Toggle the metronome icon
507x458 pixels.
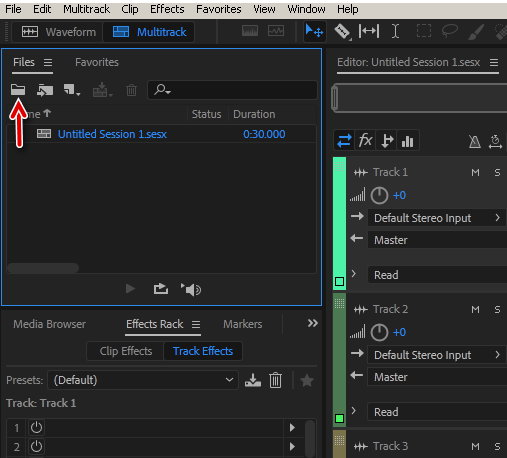pos(475,141)
